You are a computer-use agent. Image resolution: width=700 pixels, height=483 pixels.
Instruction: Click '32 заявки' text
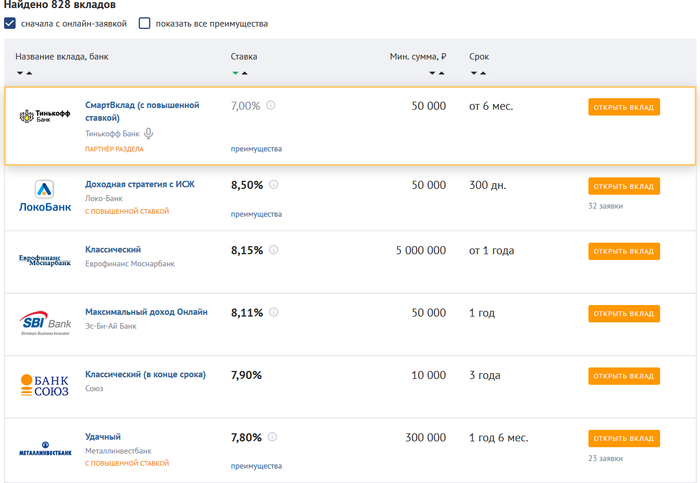(605, 206)
